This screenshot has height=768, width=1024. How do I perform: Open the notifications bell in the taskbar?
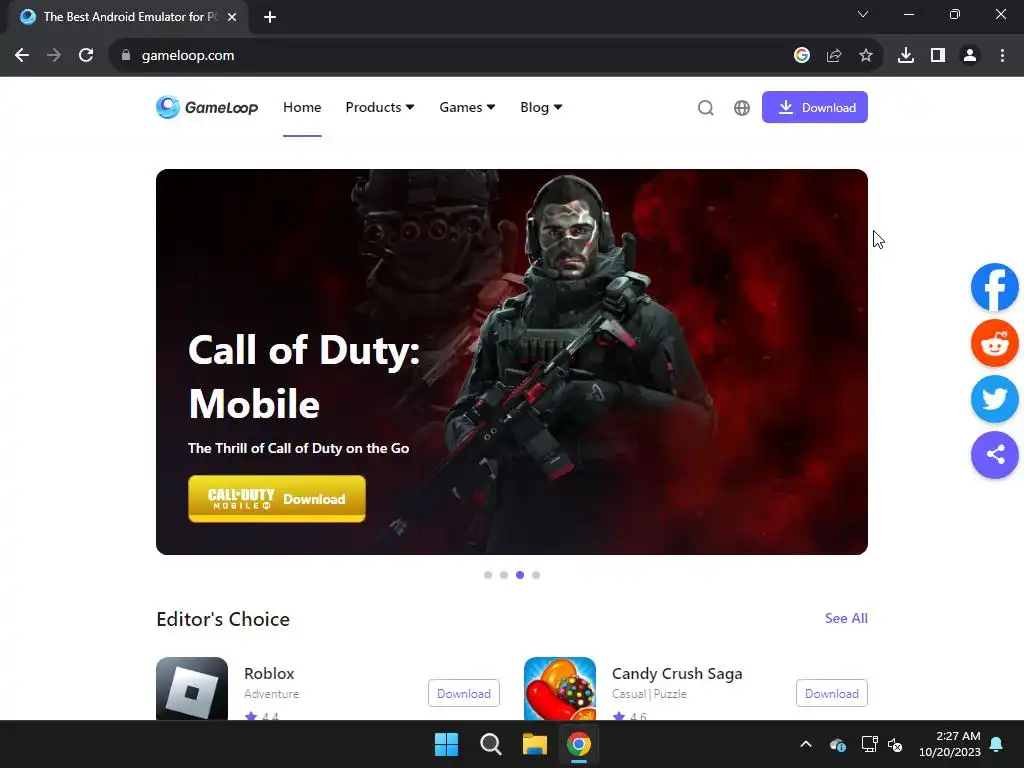(x=997, y=744)
